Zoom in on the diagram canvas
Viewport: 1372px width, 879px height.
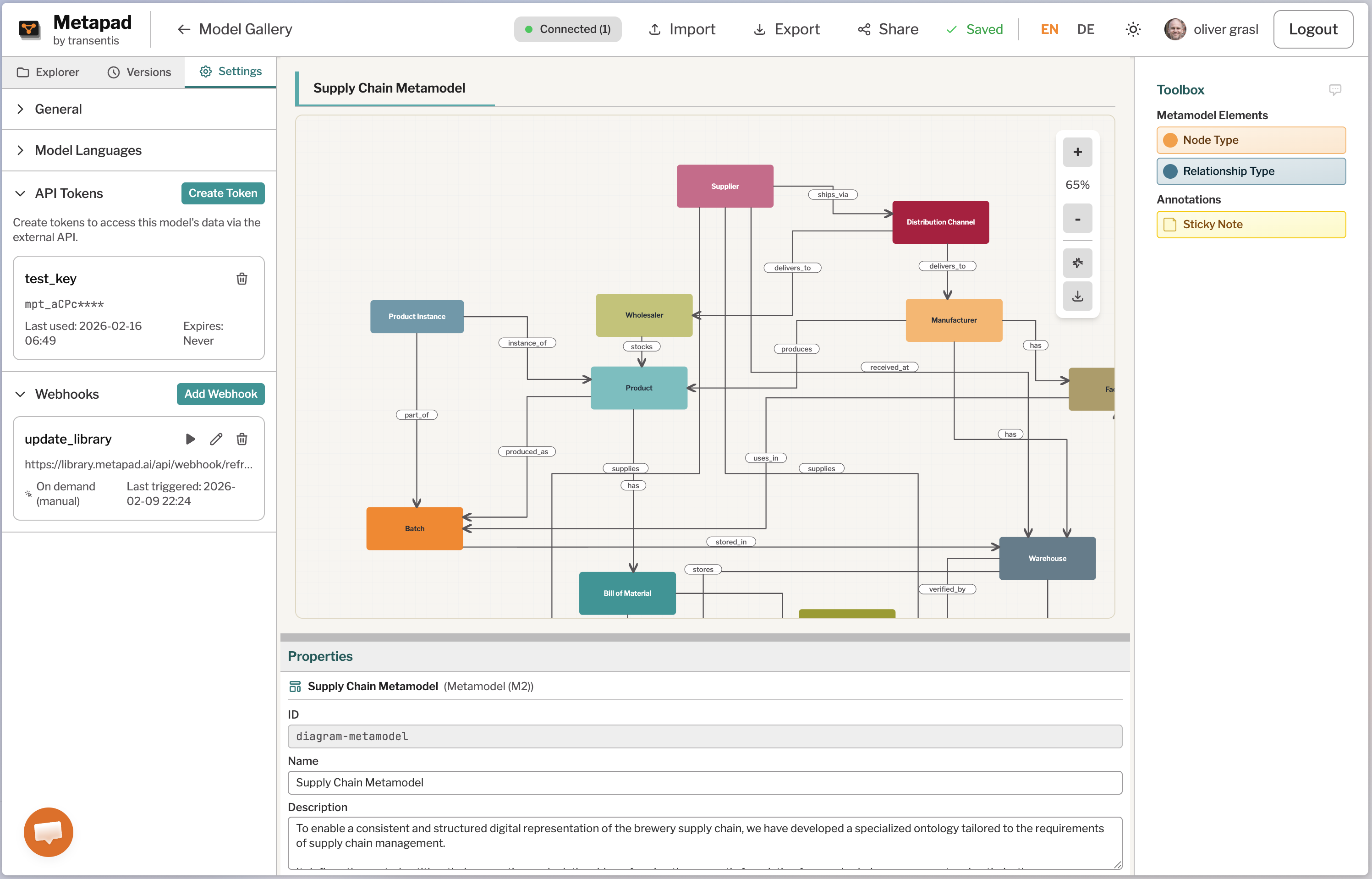point(1077,152)
